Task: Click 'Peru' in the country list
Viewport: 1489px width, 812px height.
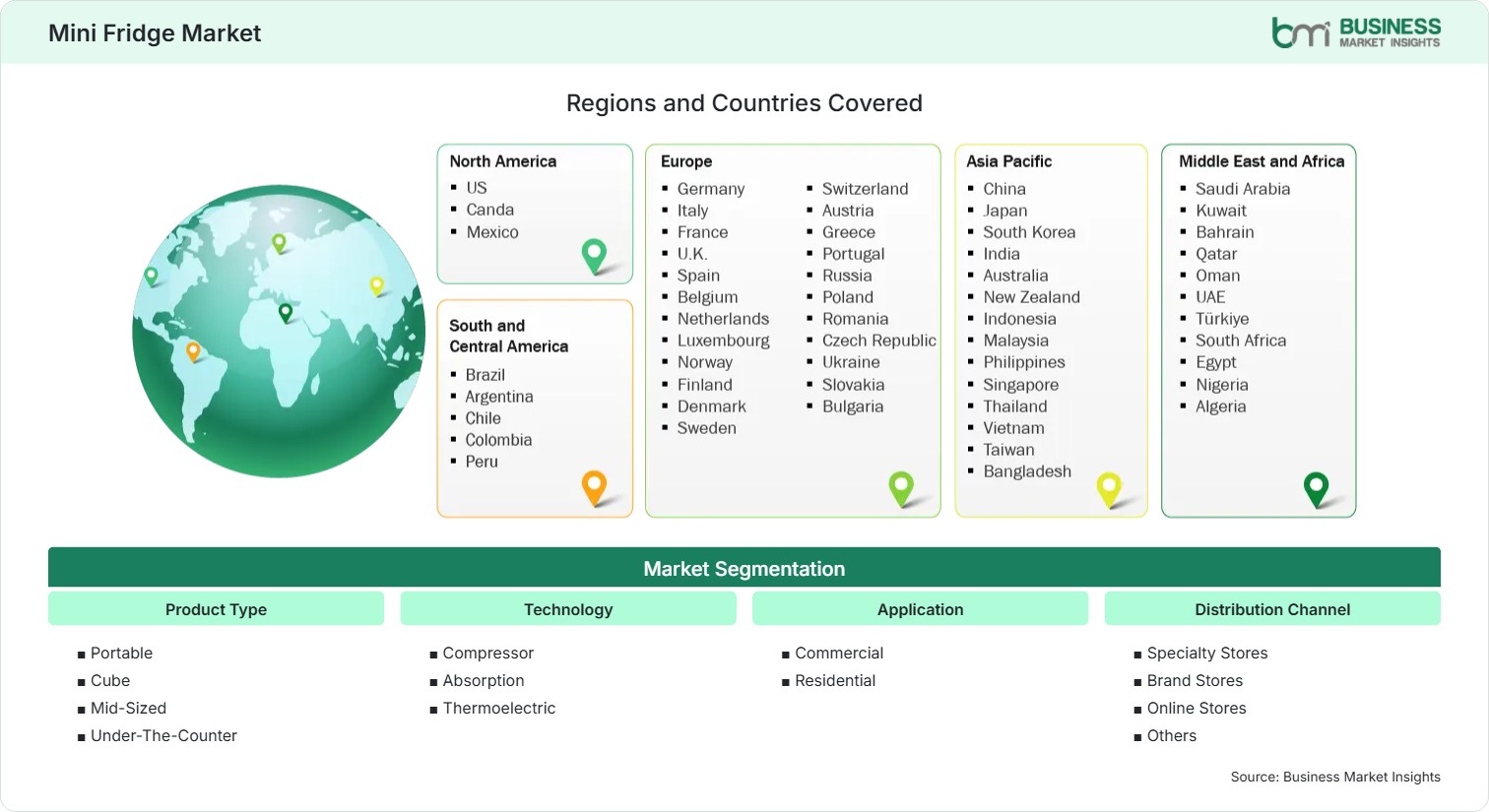Action: pyautogui.click(x=482, y=462)
